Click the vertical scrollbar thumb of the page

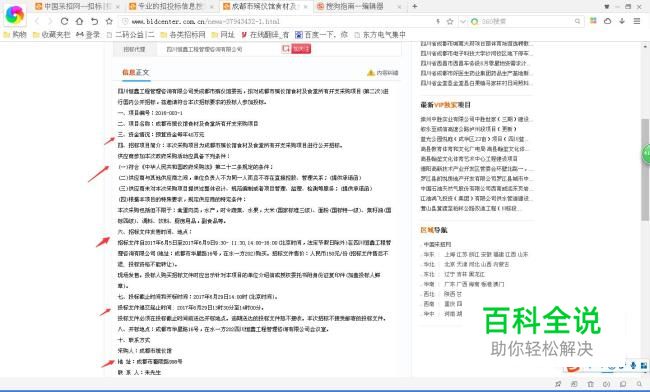[645, 169]
